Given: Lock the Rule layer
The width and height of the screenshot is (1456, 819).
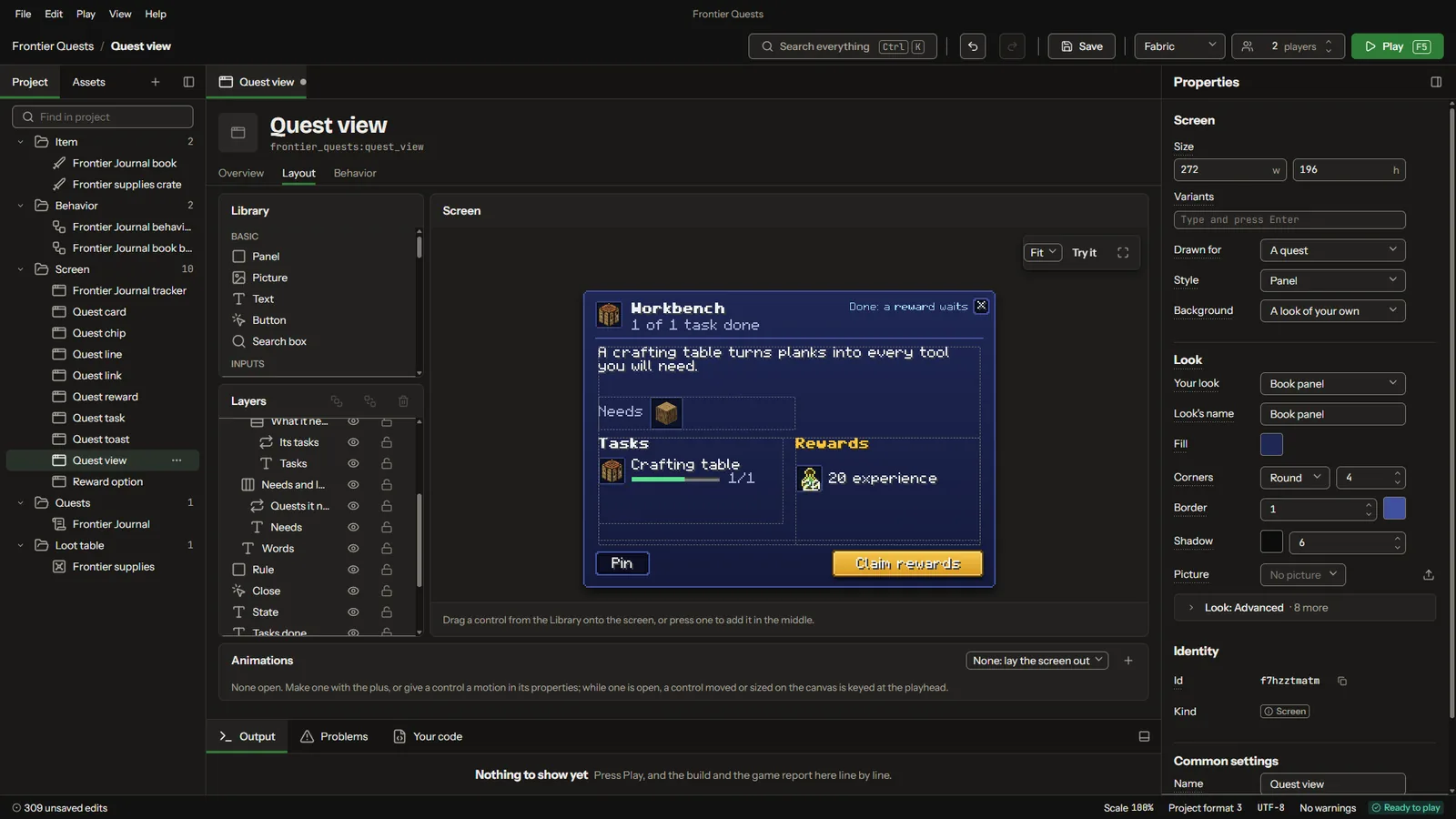Looking at the screenshot, I should tap(387, 570).
